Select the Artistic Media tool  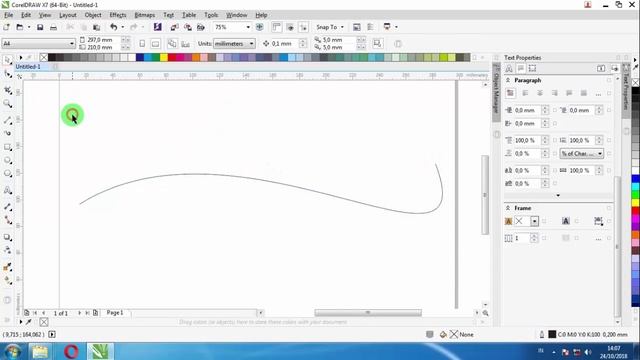[x=7, y=133]
